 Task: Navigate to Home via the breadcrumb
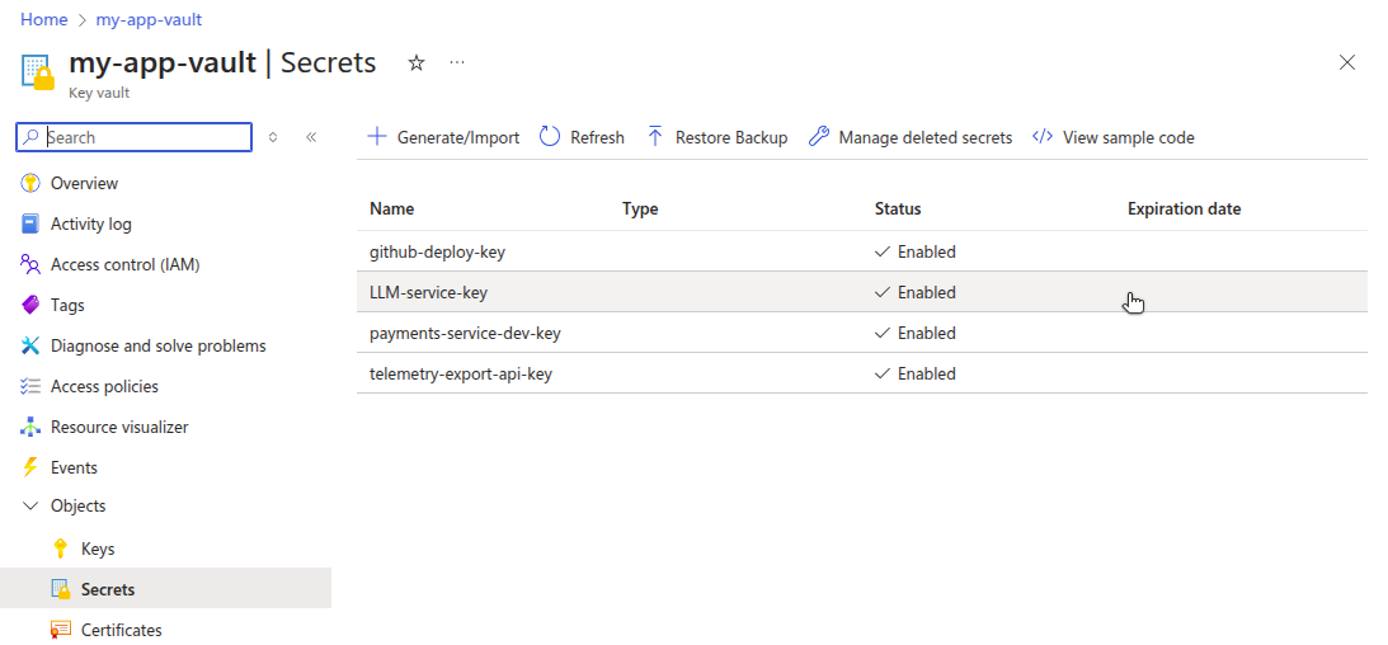pyautogui.click(x=44, y=18)
